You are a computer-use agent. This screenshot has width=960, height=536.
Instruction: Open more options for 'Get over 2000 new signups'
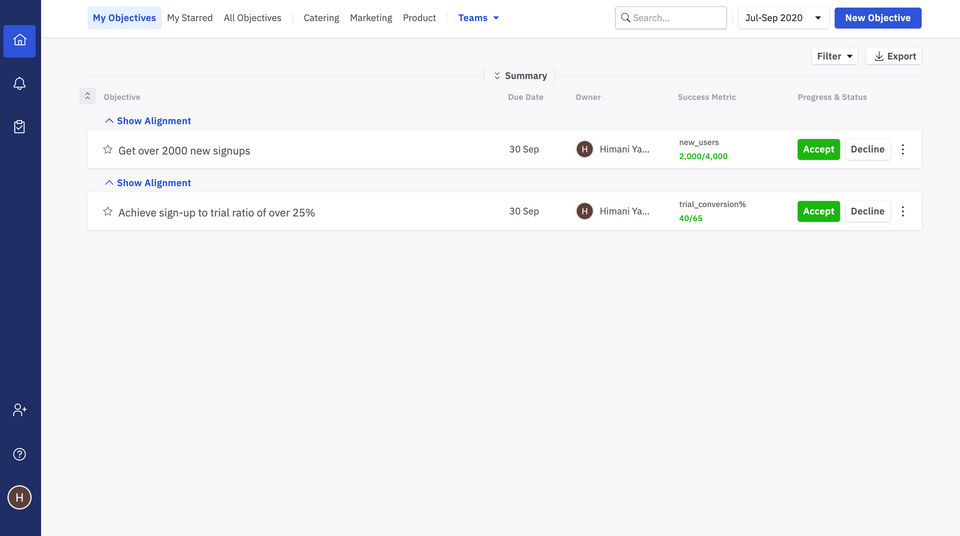pyautogui.click(x=903, y=150)
